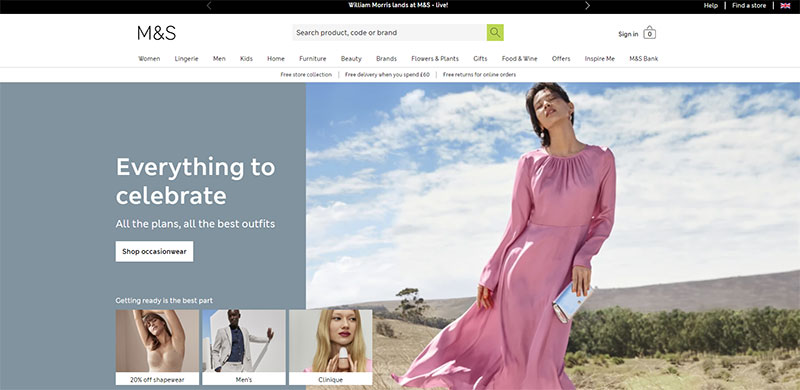Open the shopping bag icon
This screenshot has width=800, height=390.
649,33
